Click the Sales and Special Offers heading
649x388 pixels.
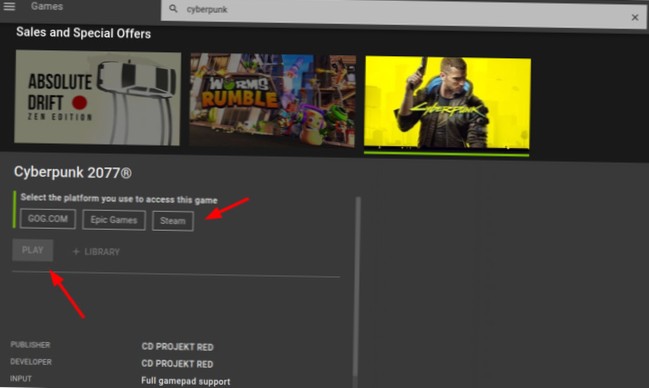pos(84,33)
